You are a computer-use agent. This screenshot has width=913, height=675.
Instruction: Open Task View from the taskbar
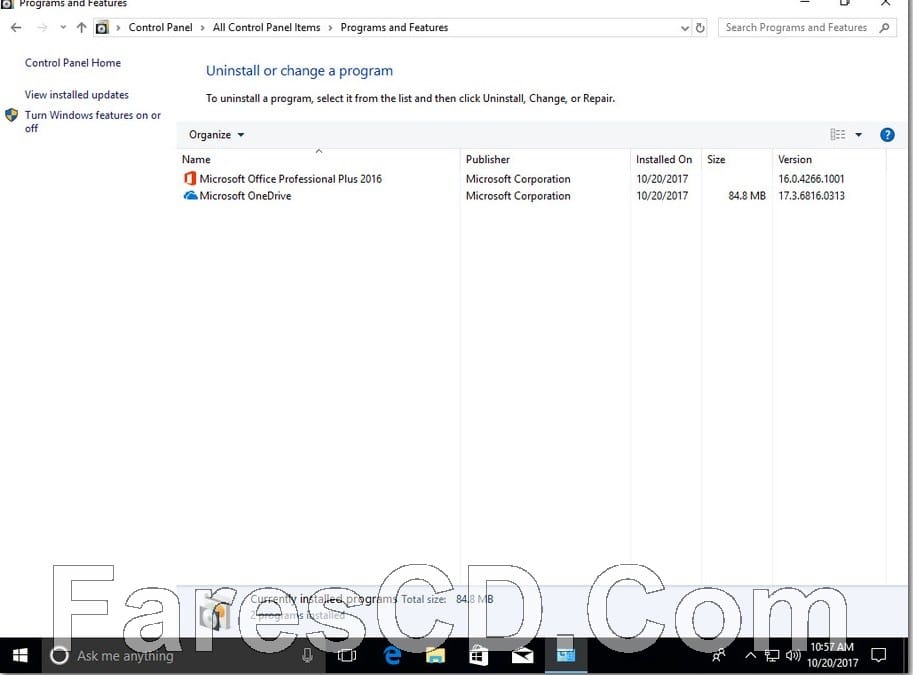click(347, 656)
